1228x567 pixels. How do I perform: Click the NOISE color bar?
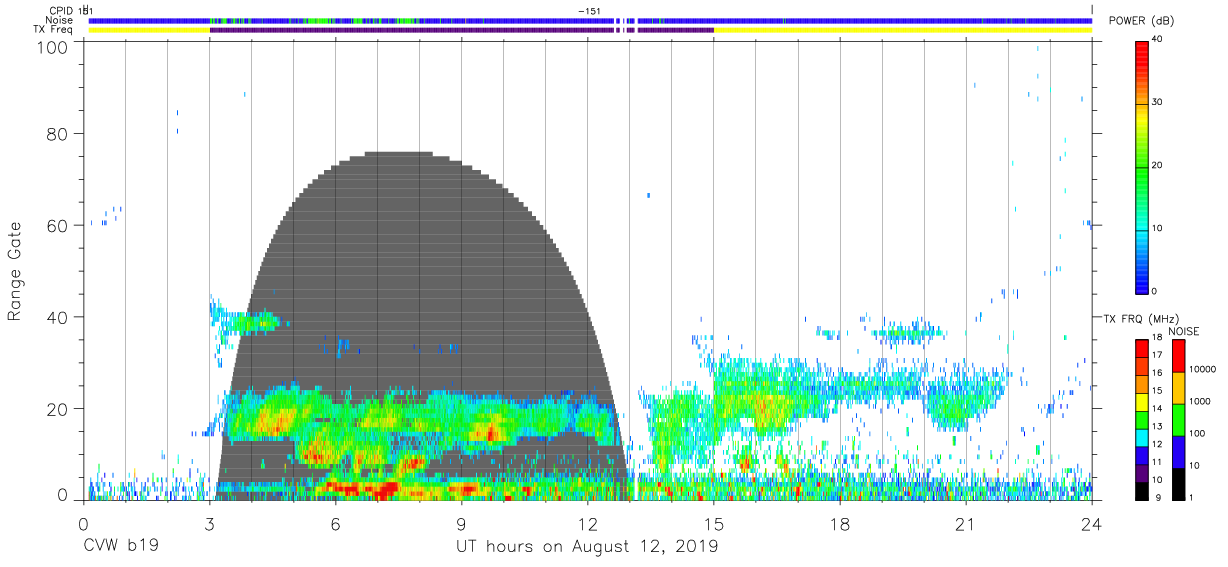tap(1178, 420)
